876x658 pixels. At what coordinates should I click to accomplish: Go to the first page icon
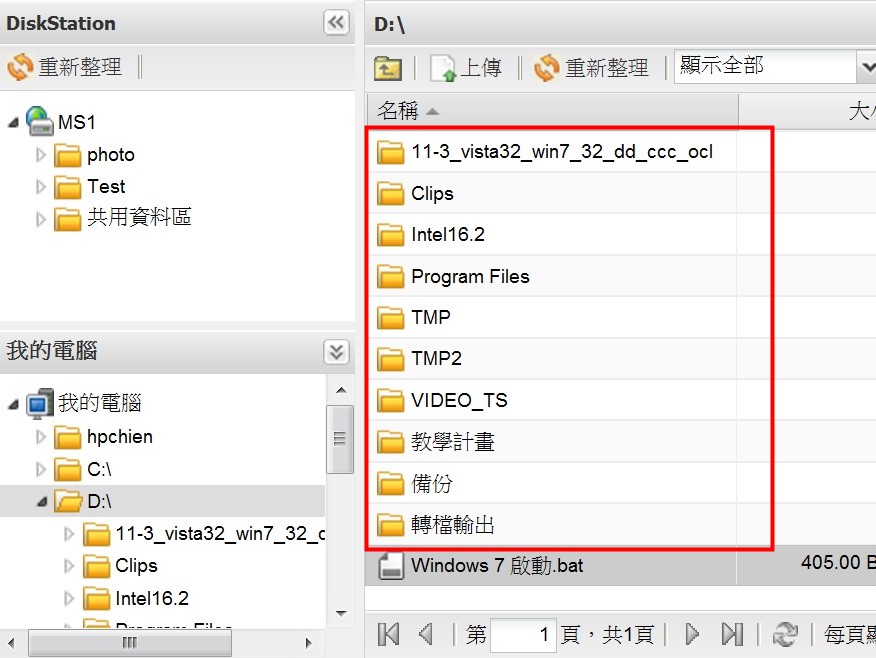389,634
